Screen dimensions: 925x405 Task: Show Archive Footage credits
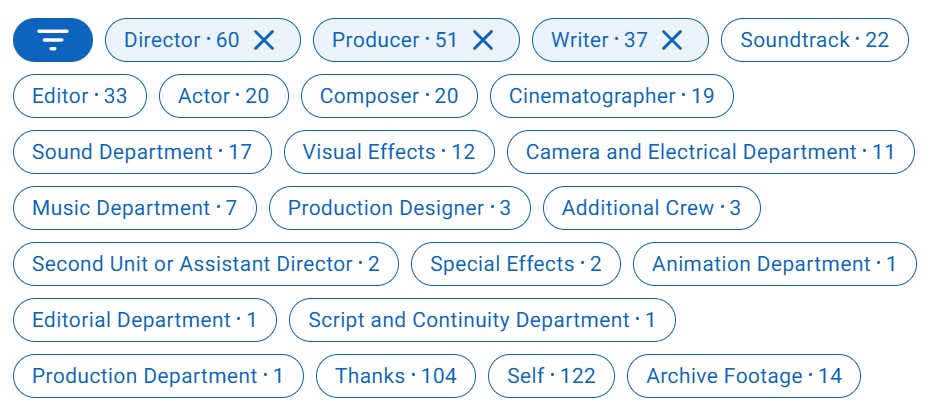[743, 376]
